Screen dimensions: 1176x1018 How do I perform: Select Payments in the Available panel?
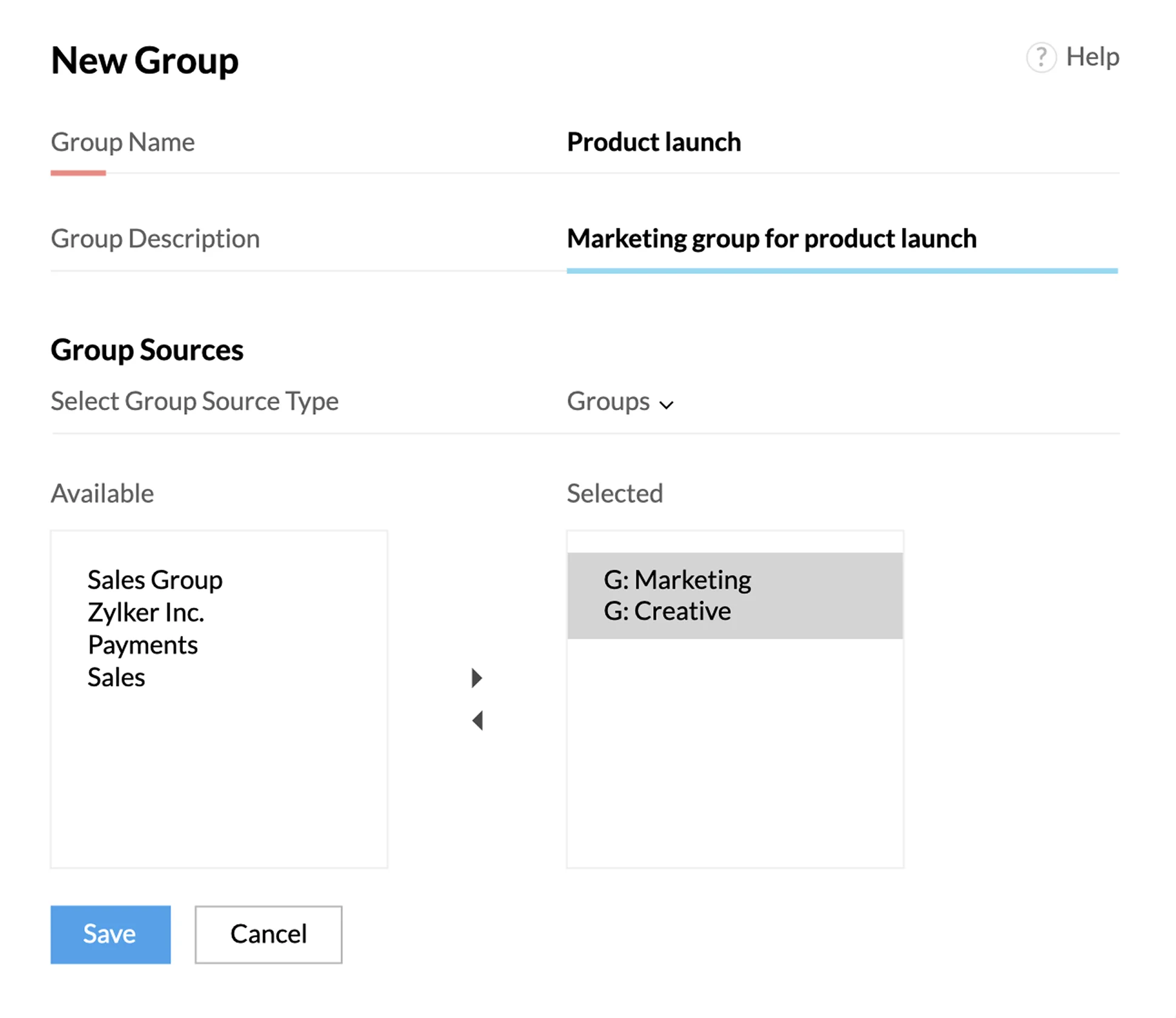pos(142,644)
